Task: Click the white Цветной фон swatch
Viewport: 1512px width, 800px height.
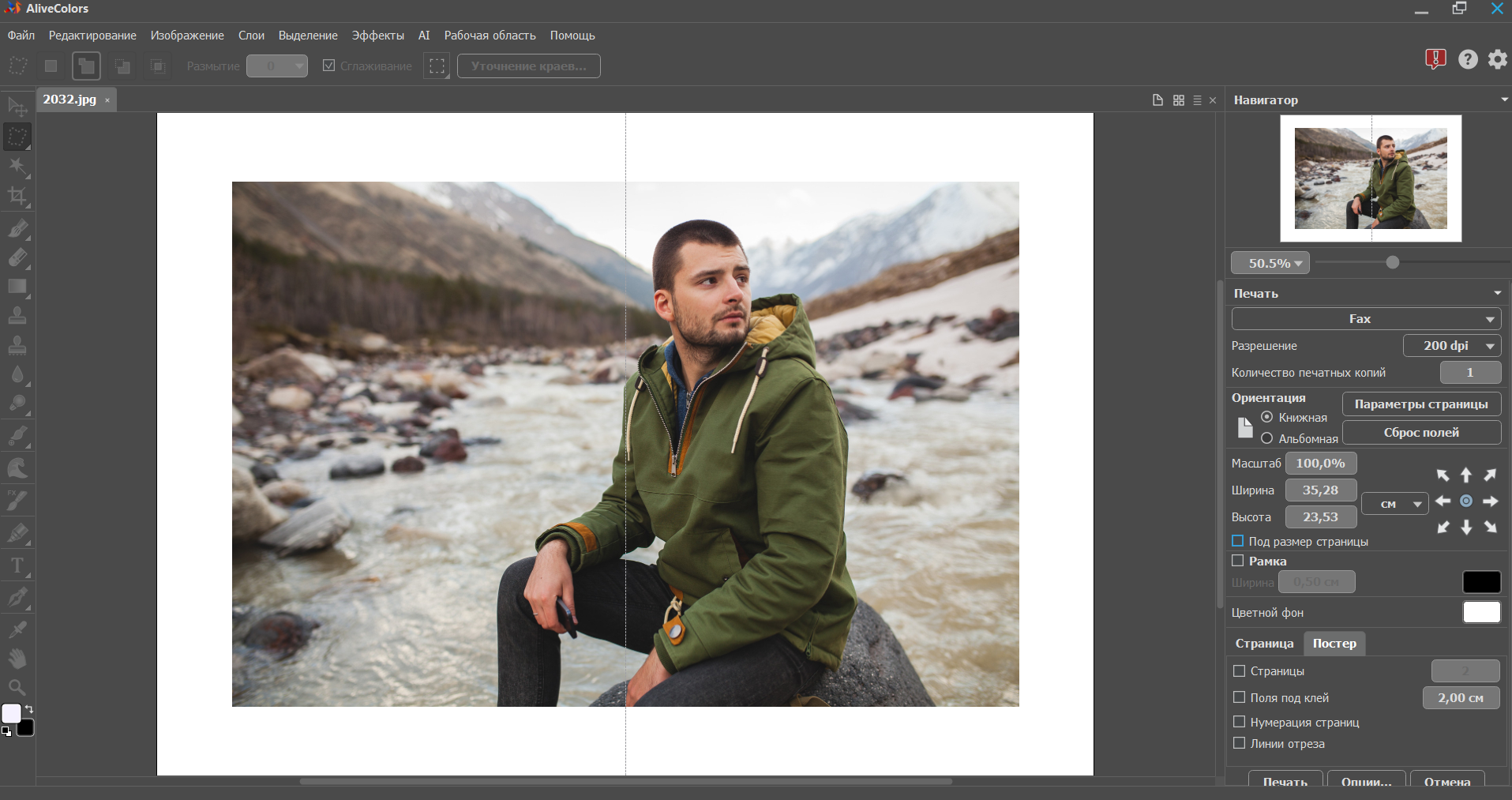Action: [1481, 612]
